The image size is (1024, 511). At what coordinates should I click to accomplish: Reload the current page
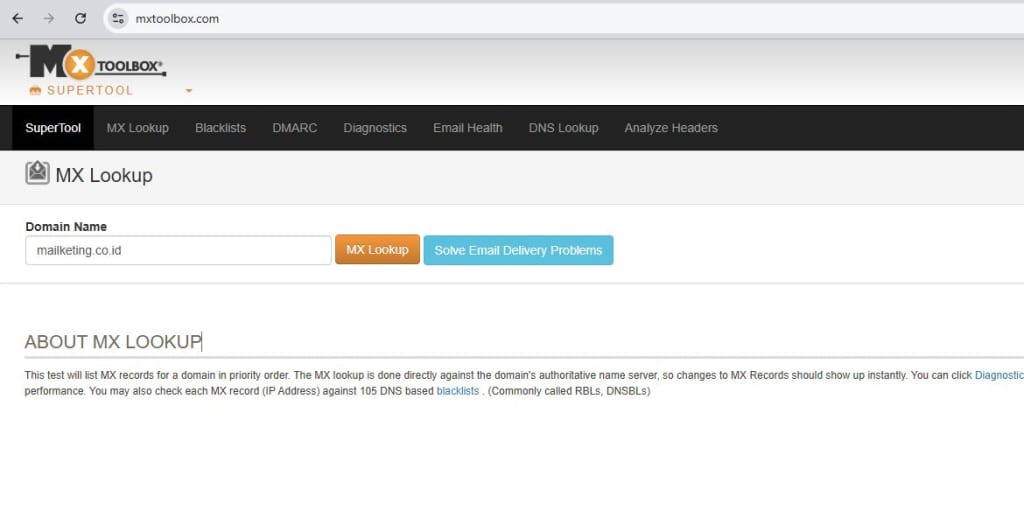pyautogui.click(x=81, y=18)
